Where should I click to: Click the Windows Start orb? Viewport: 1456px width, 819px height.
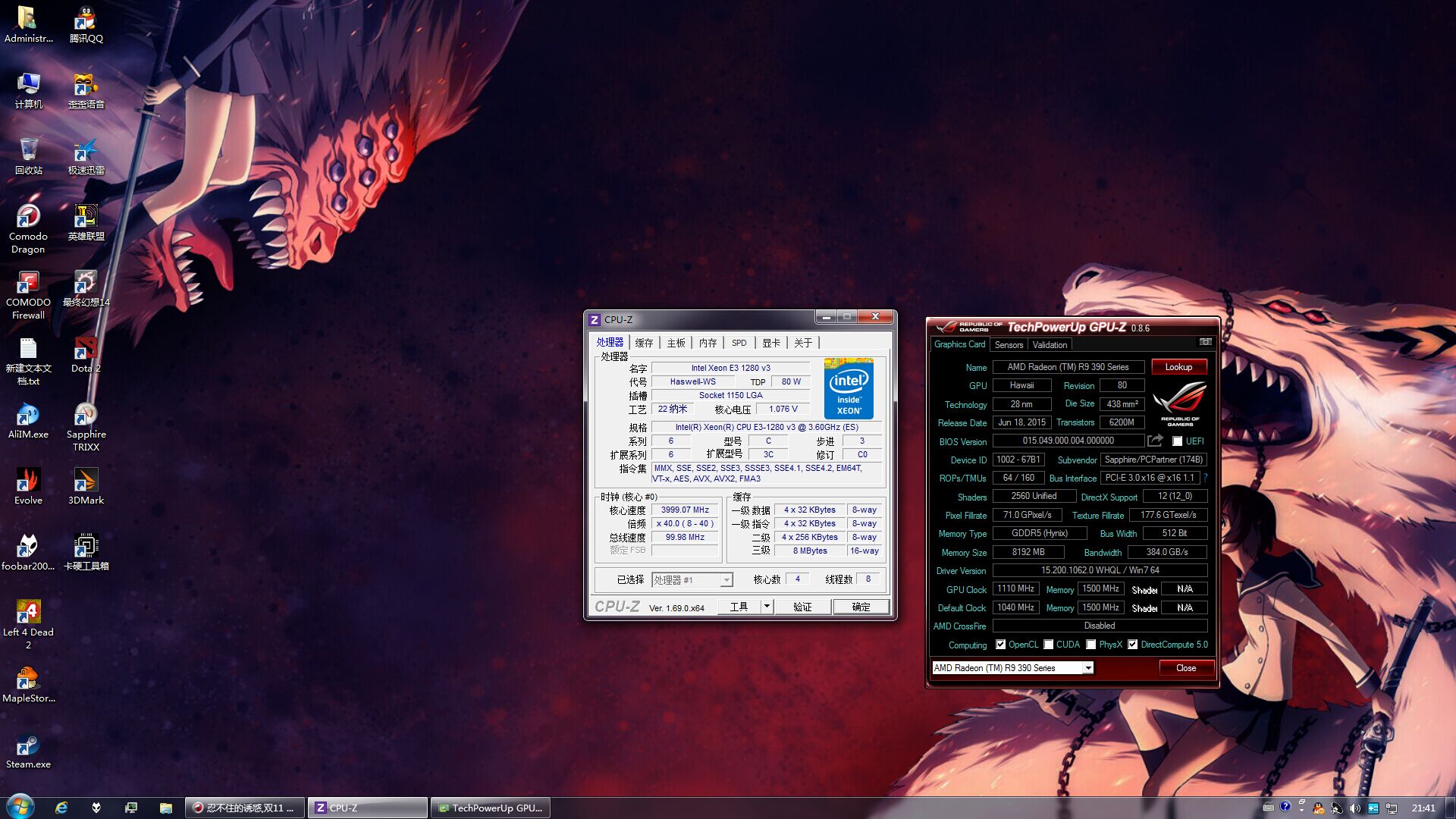pyautogui.click(x=20, y=807)
